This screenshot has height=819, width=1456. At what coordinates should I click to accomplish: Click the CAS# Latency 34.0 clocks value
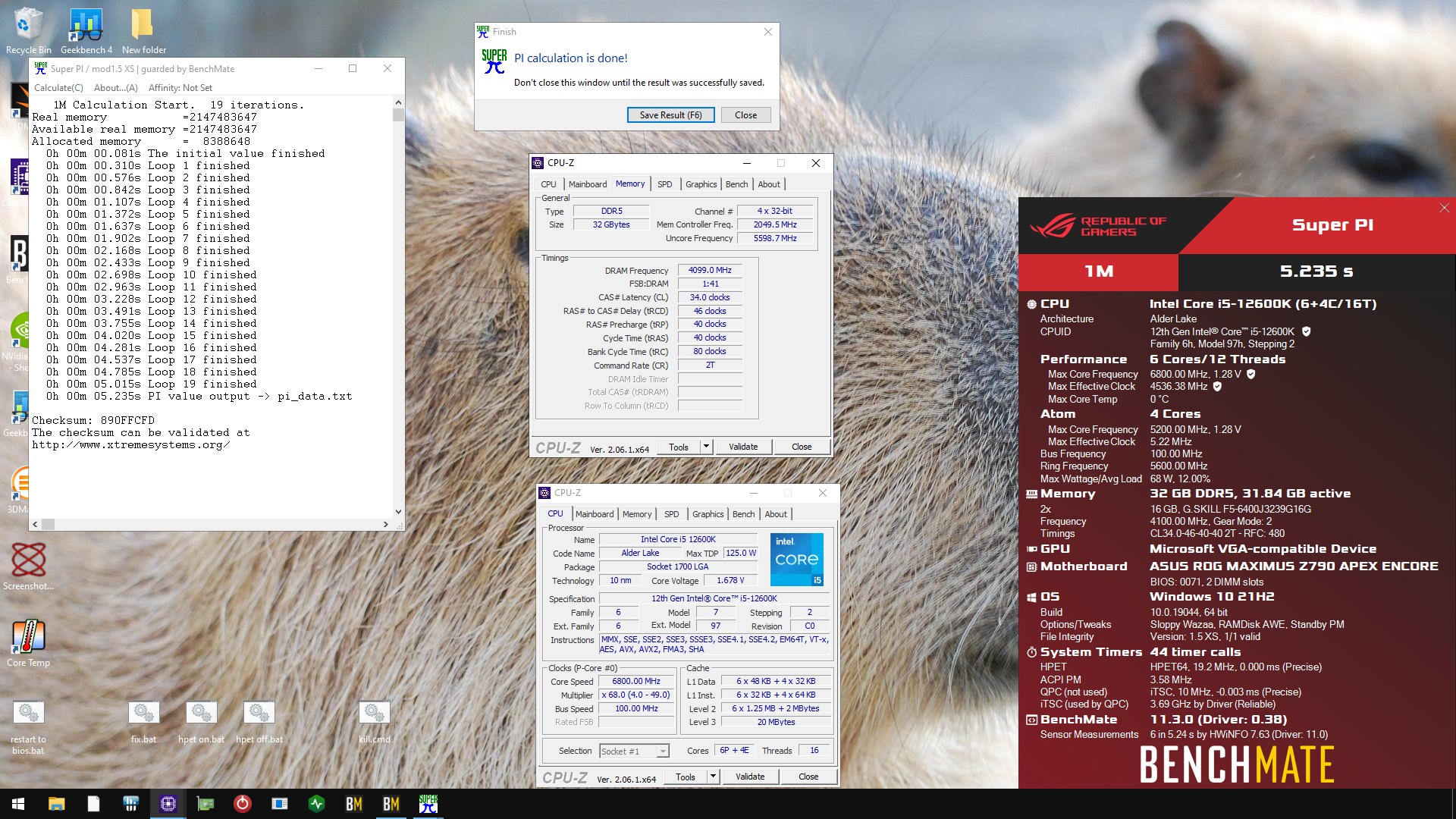pyautogui.click(x=710, y=297)
